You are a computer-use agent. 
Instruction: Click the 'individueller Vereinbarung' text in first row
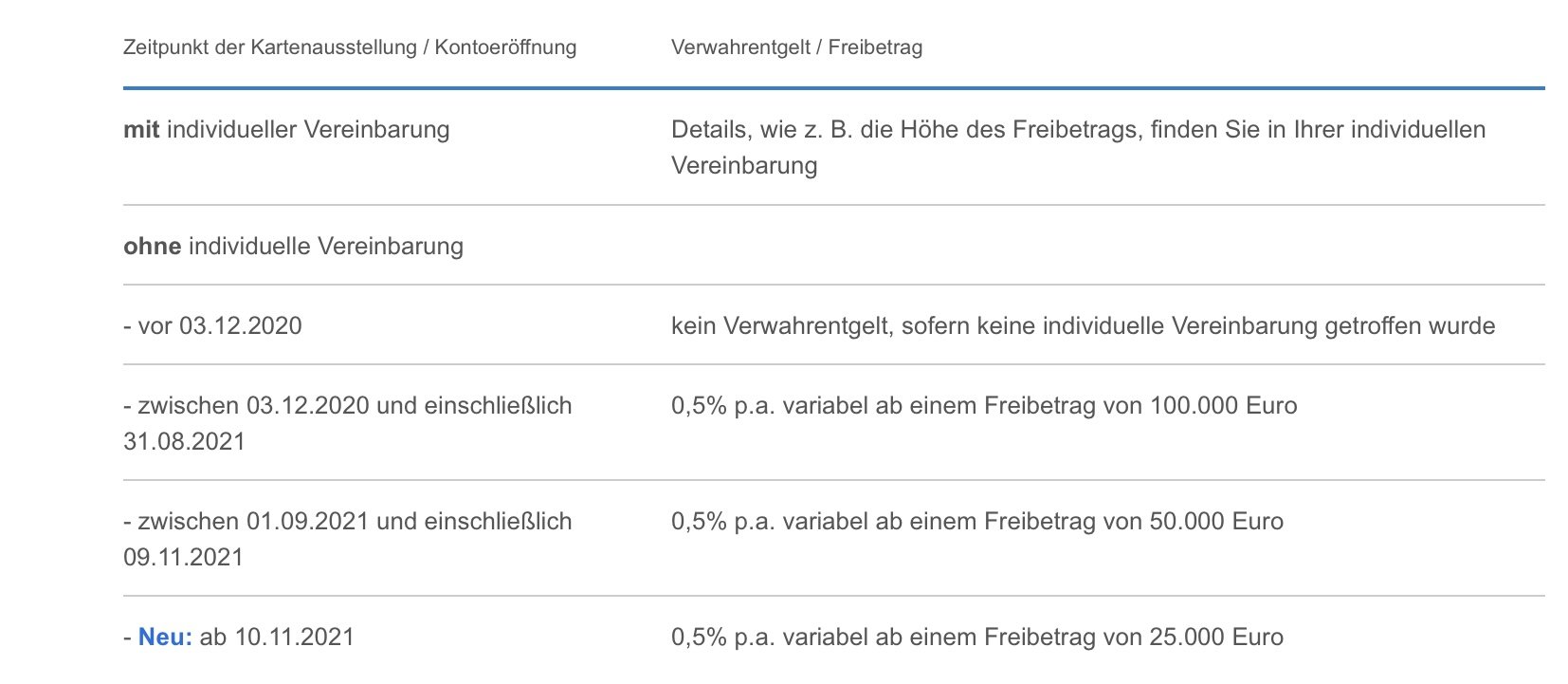pos(308,130)
